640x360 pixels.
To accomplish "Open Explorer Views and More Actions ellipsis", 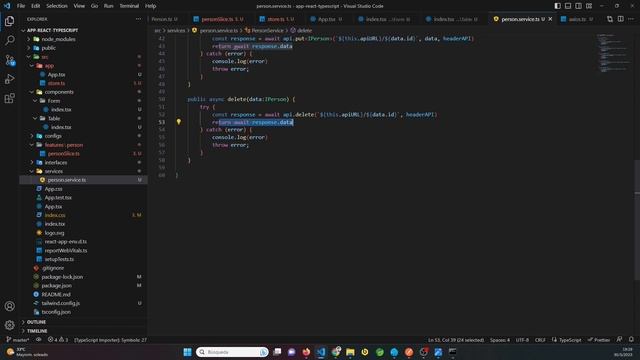I will click(138, 19).
